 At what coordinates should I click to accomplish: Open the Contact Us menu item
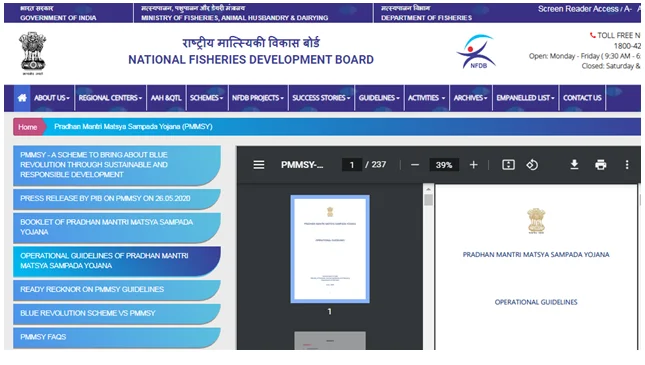582,98
